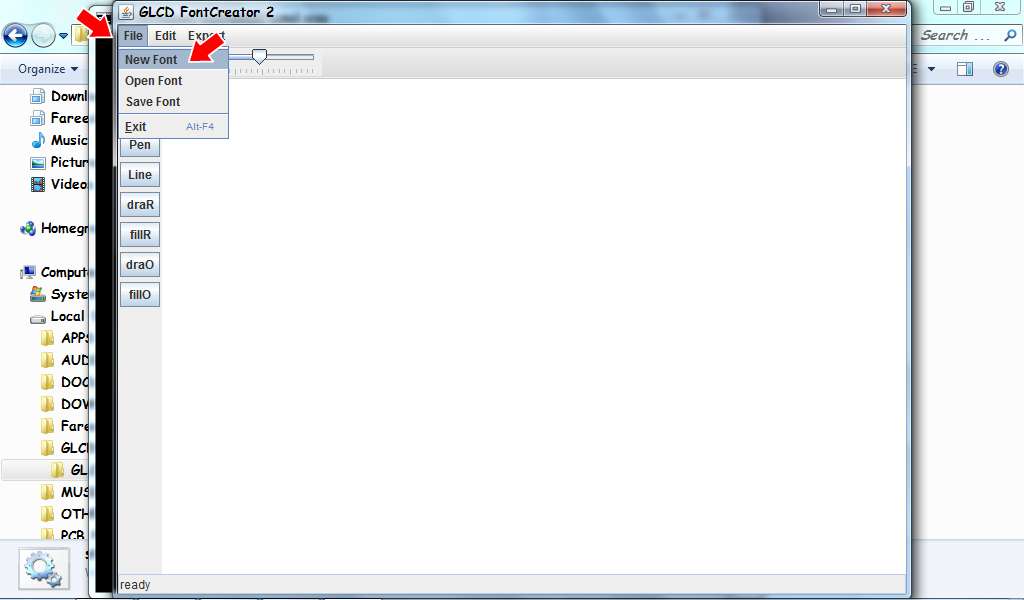The height and width of the screenshot is (600, 1024).
Task: Choose New Font from the File menu
Action: tap(150, 59)
